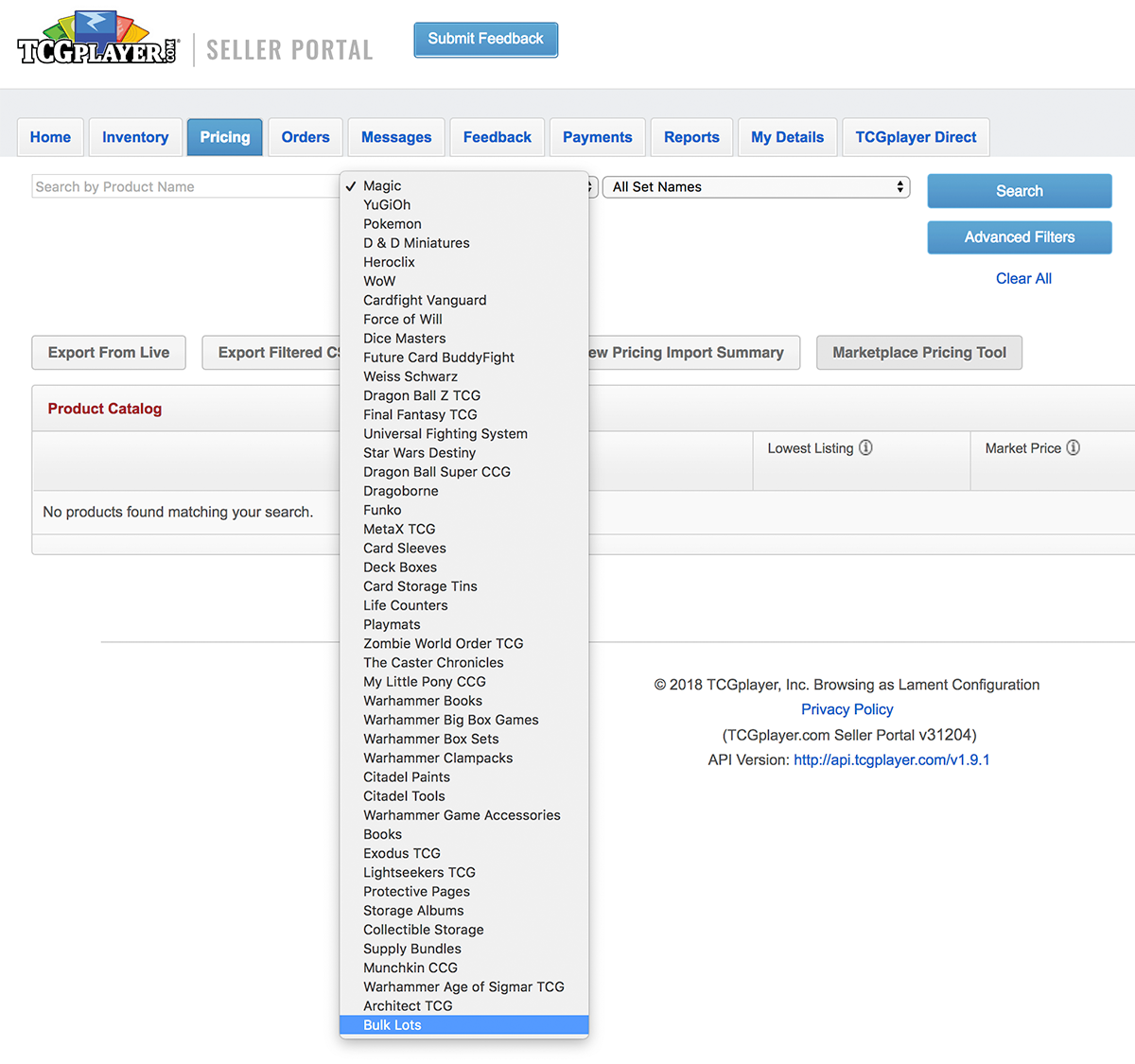The image size is (1135, 1064).
Task: Choose Future Card BuddyFight
Action: 464,358
